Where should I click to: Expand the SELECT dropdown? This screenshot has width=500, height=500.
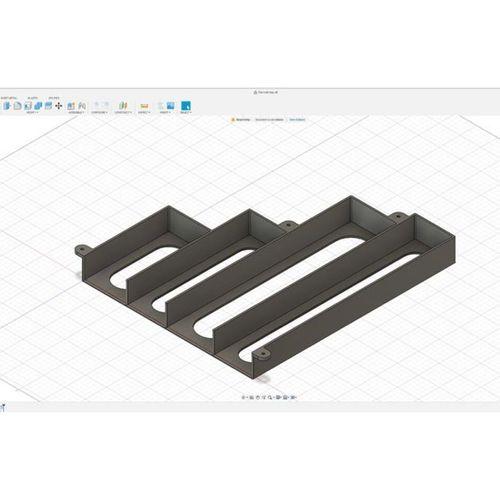pos(186,113)
